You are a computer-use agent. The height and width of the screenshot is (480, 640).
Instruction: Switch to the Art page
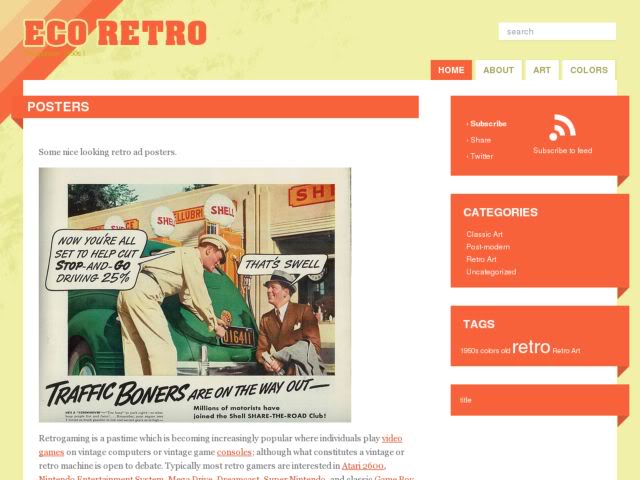[542, 70]
